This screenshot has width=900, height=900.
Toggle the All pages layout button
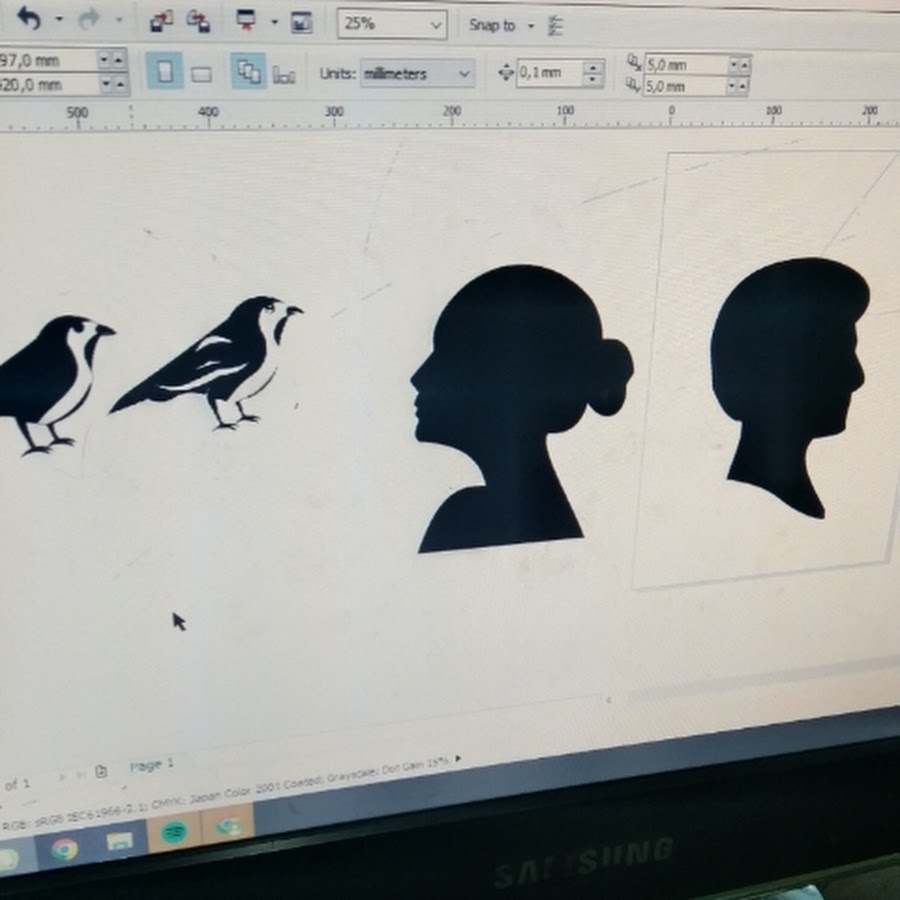(x=249, y=71)
